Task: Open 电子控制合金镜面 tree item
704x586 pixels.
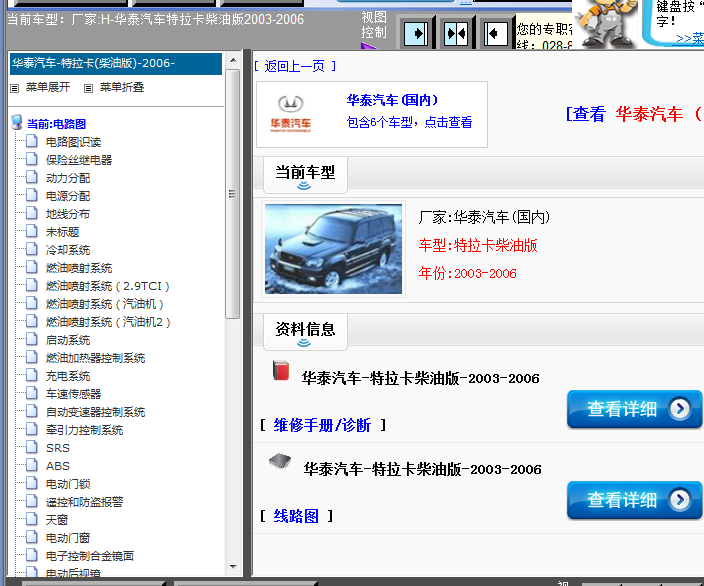Action: point(90,556)
